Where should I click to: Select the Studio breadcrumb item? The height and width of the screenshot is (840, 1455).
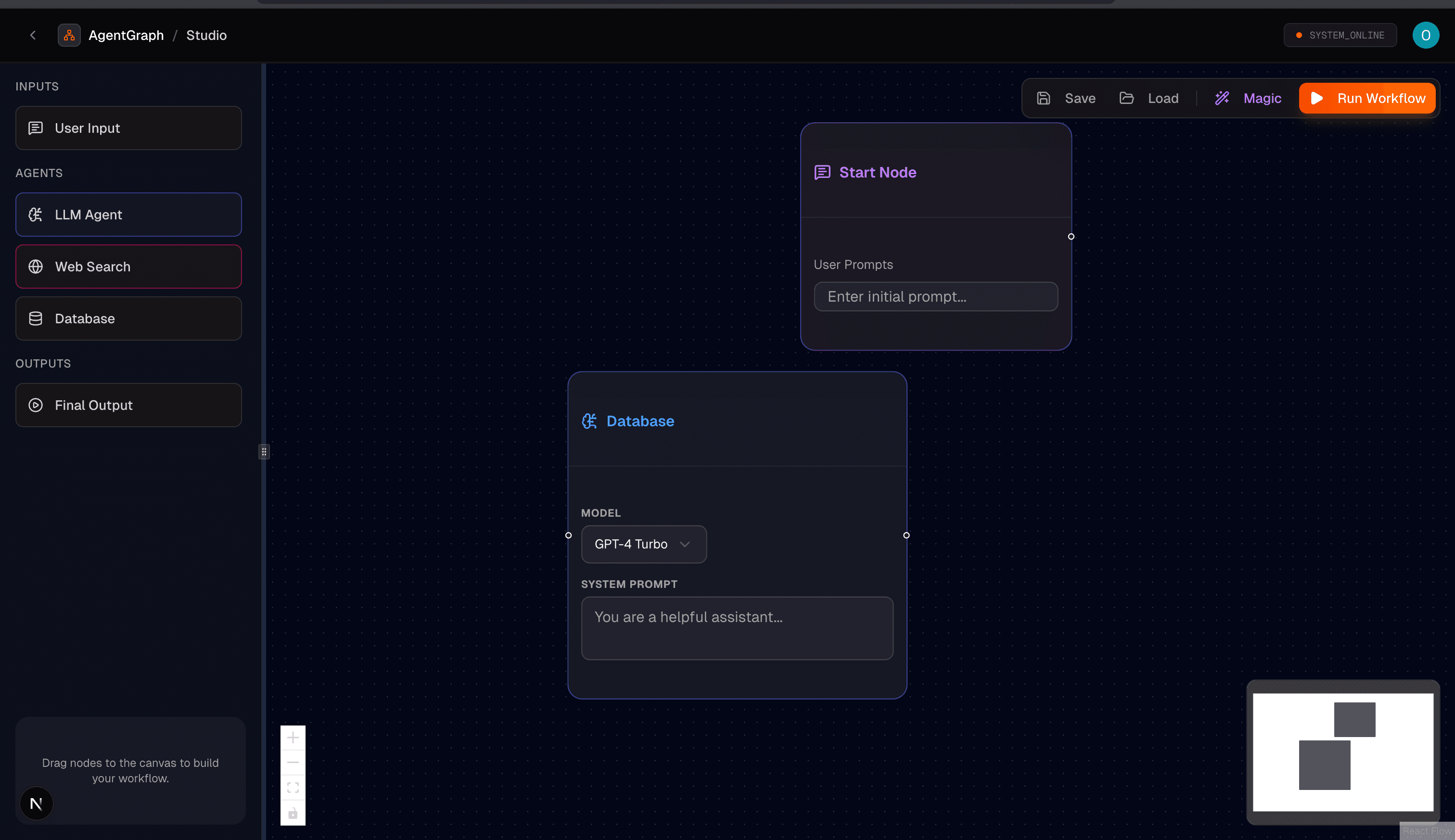coord(206,35)
